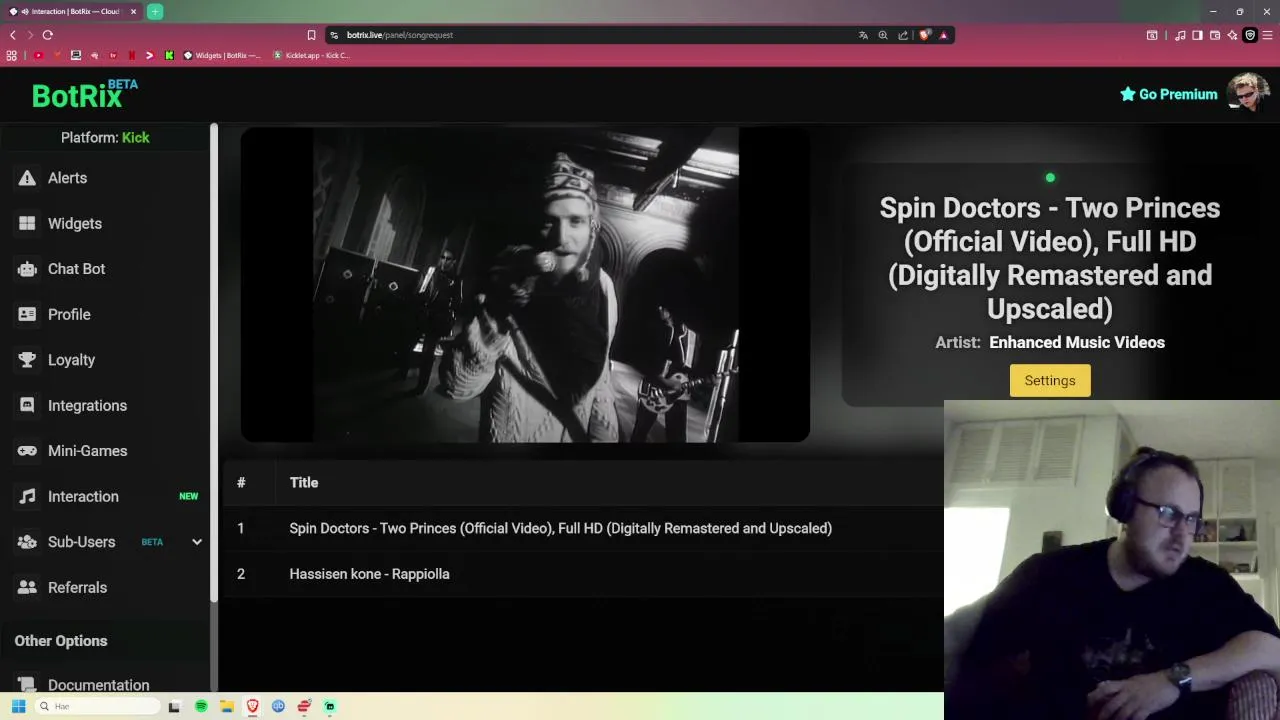Open the user avatar in header
Screen dimensions: 1280x720
[1248, 93]
